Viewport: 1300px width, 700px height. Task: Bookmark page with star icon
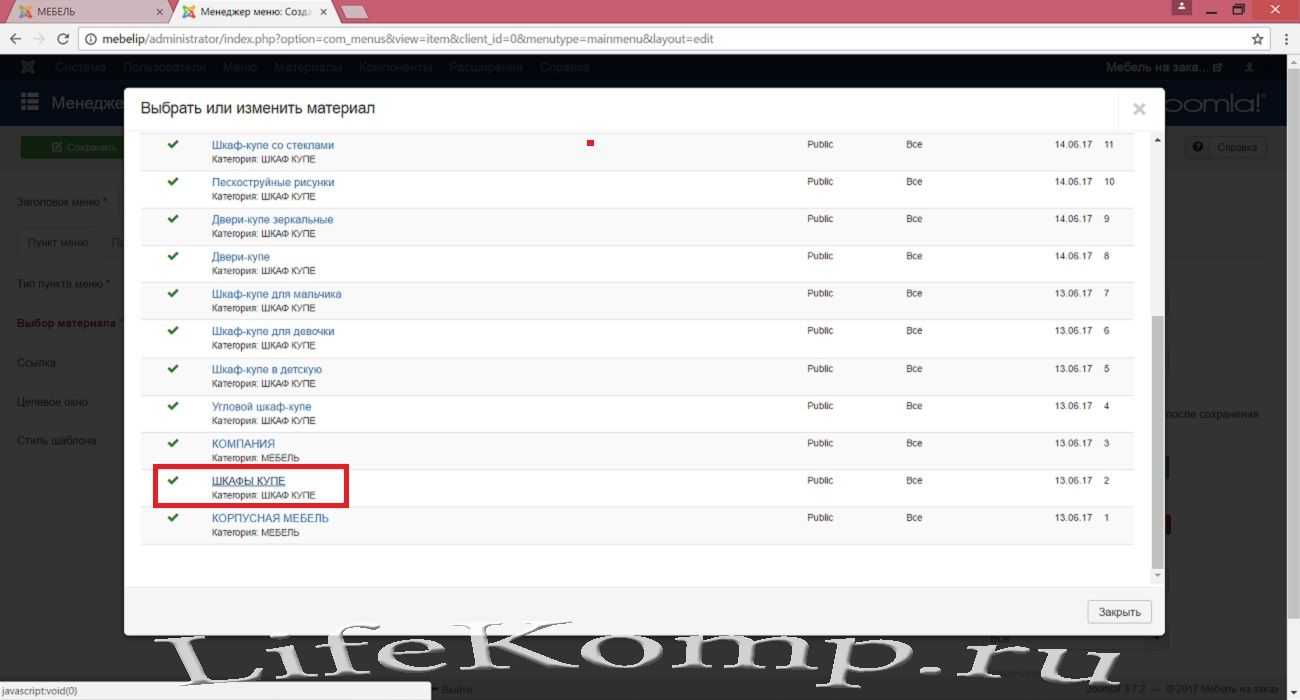click(x=1258, y=39)
